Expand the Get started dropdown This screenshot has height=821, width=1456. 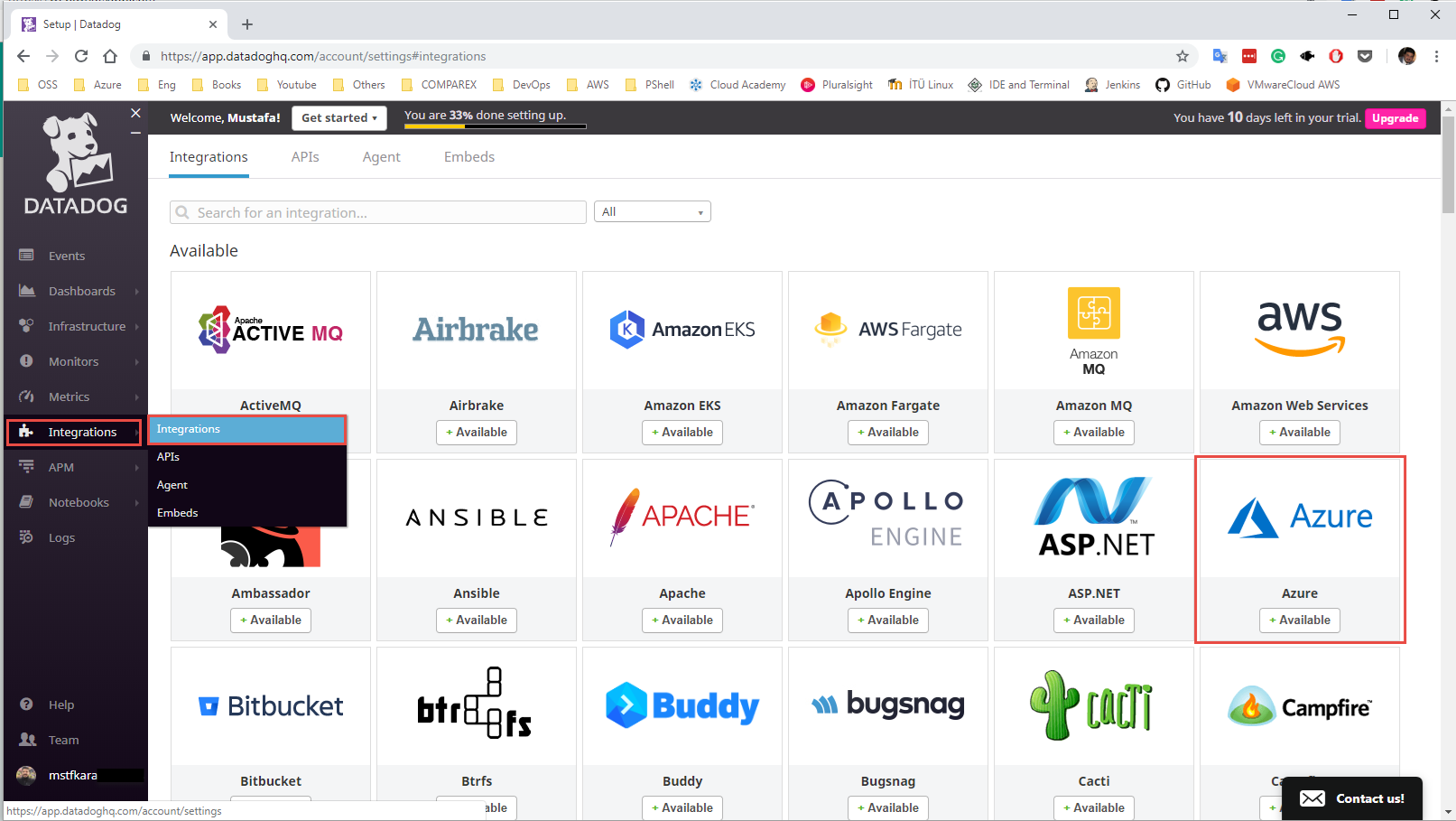339,118
